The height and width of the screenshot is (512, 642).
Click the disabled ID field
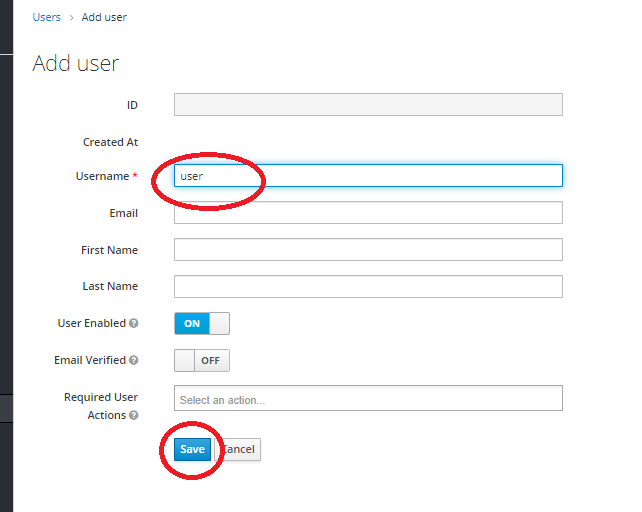click(x=368, y=104)
